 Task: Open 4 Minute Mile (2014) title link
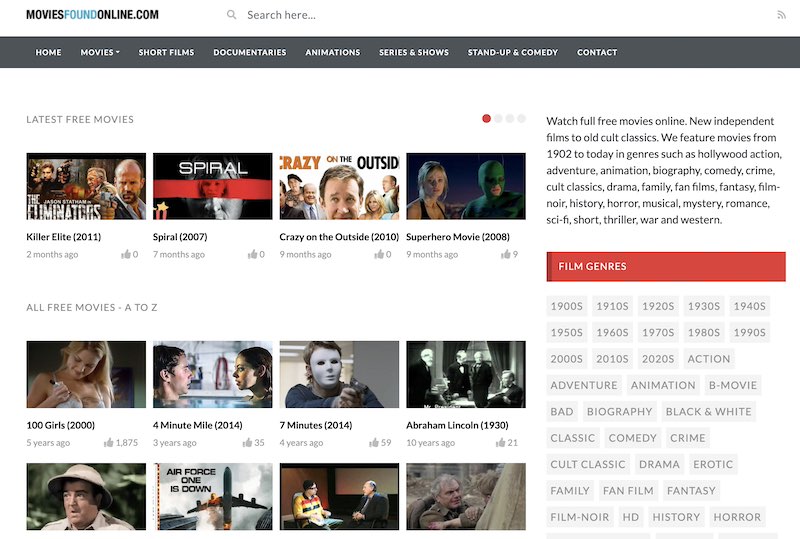tap(197, 425)
